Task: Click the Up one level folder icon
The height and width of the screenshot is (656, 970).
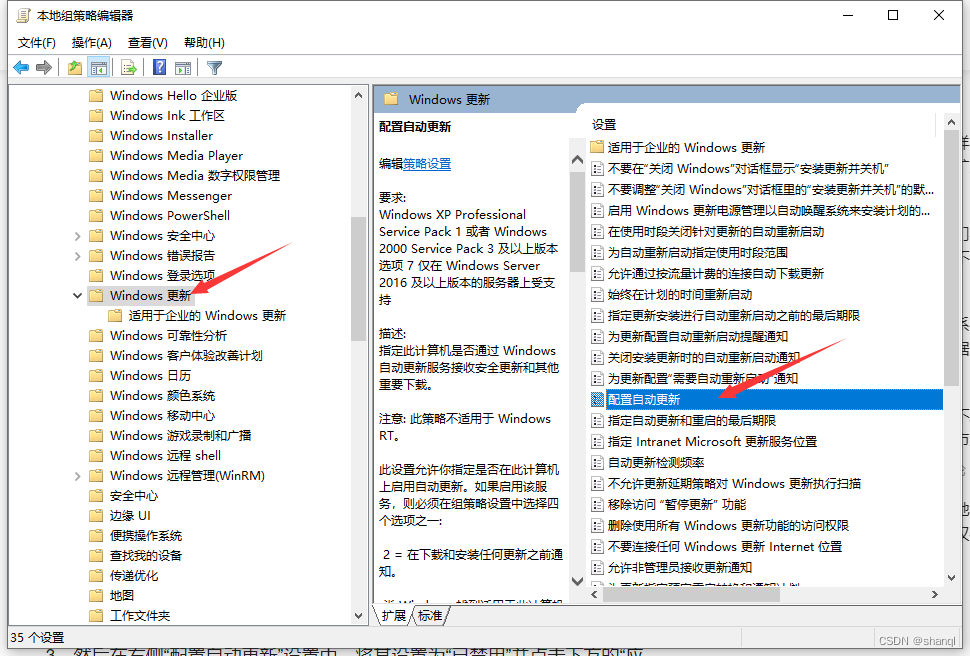Action: pos(75,67)
